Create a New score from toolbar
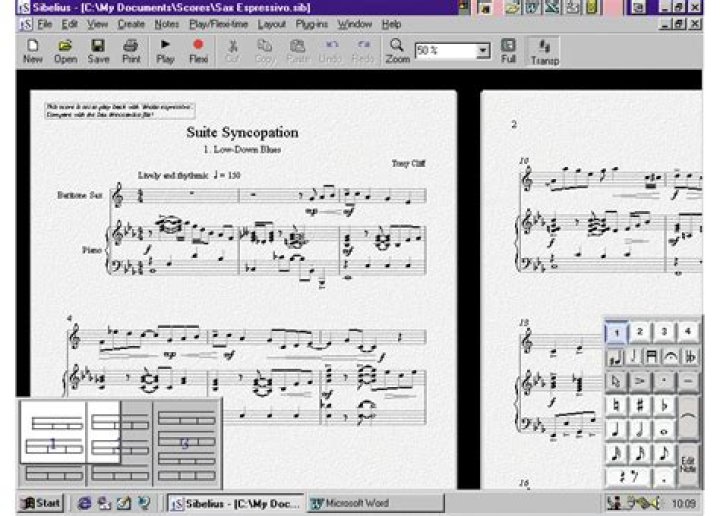This screenshot has height=516, width=720. point(33,51)
